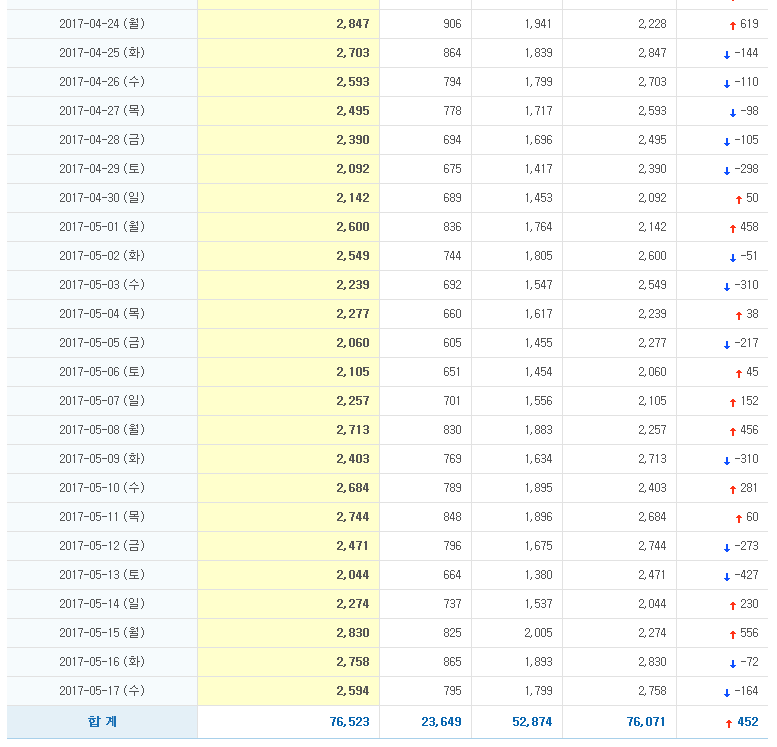Click the blue down arrow beside -298
777x747 pixels.
(x=726, y=170)
